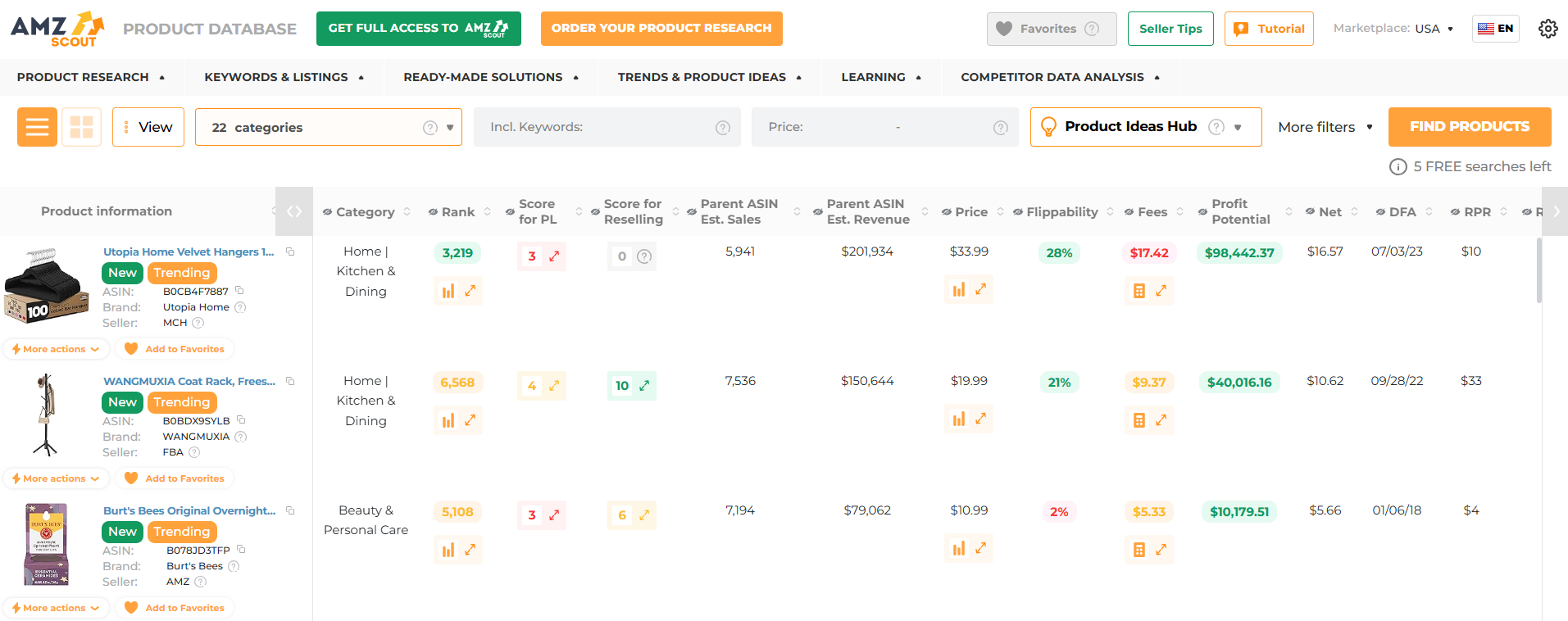
Task: Open the Product Research menu
Action: point(91,77)
